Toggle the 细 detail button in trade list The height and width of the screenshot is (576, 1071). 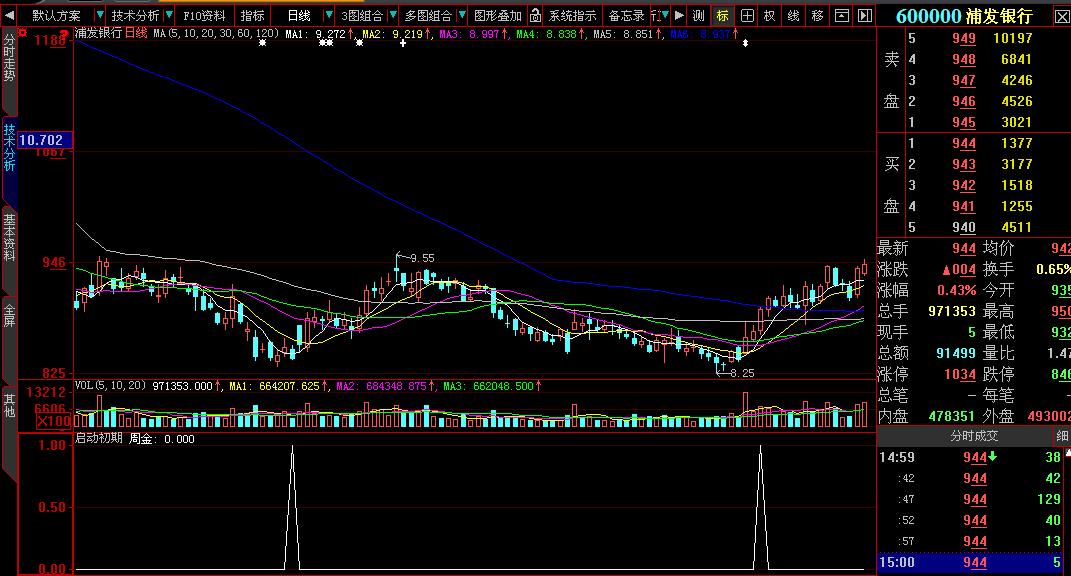1061,436
